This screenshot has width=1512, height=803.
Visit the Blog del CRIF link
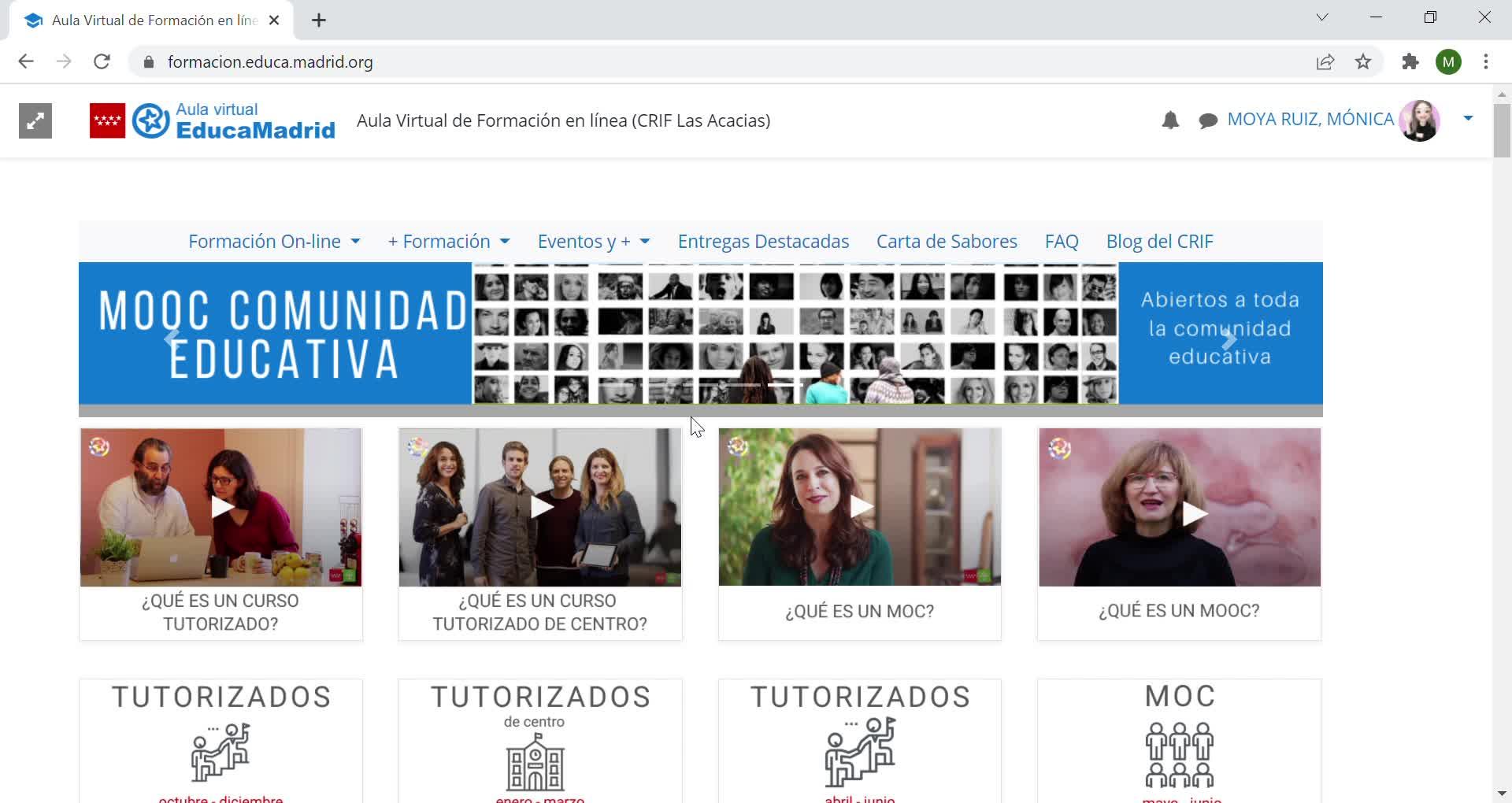pyautogui.click(x=1159, y=242)
